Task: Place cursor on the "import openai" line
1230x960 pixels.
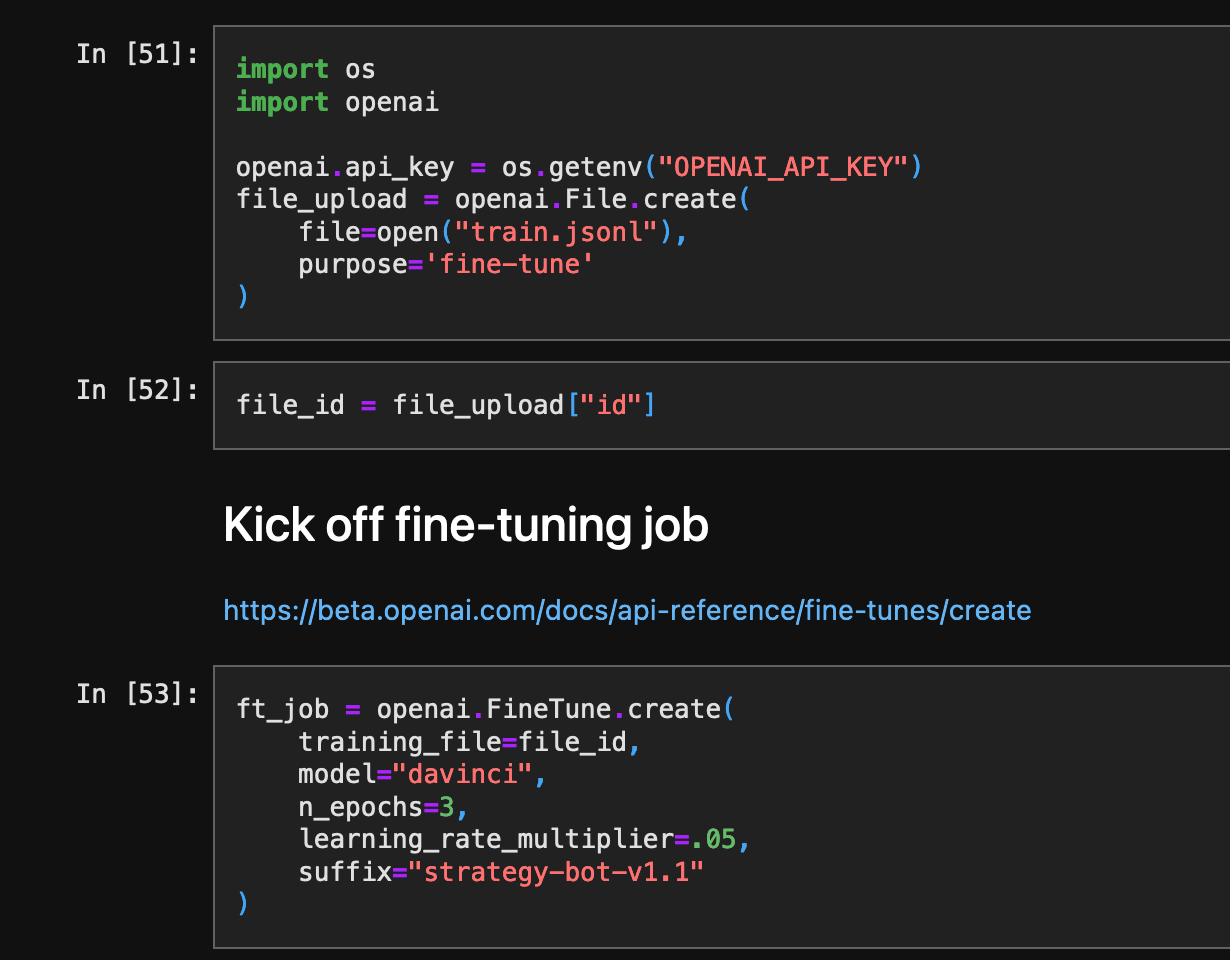Action: click(337, 102)
